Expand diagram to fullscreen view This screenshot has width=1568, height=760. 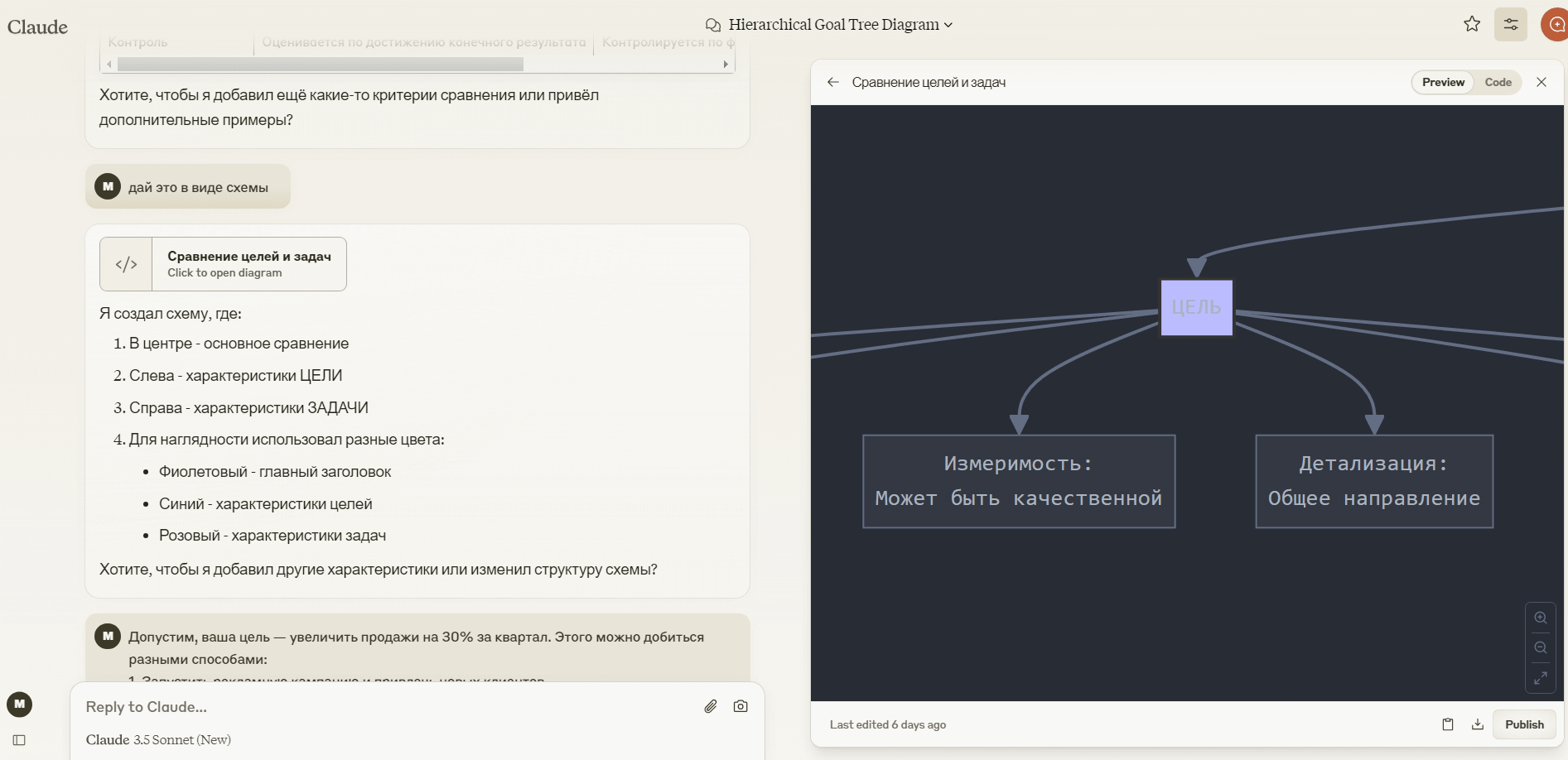[1541, 678]
